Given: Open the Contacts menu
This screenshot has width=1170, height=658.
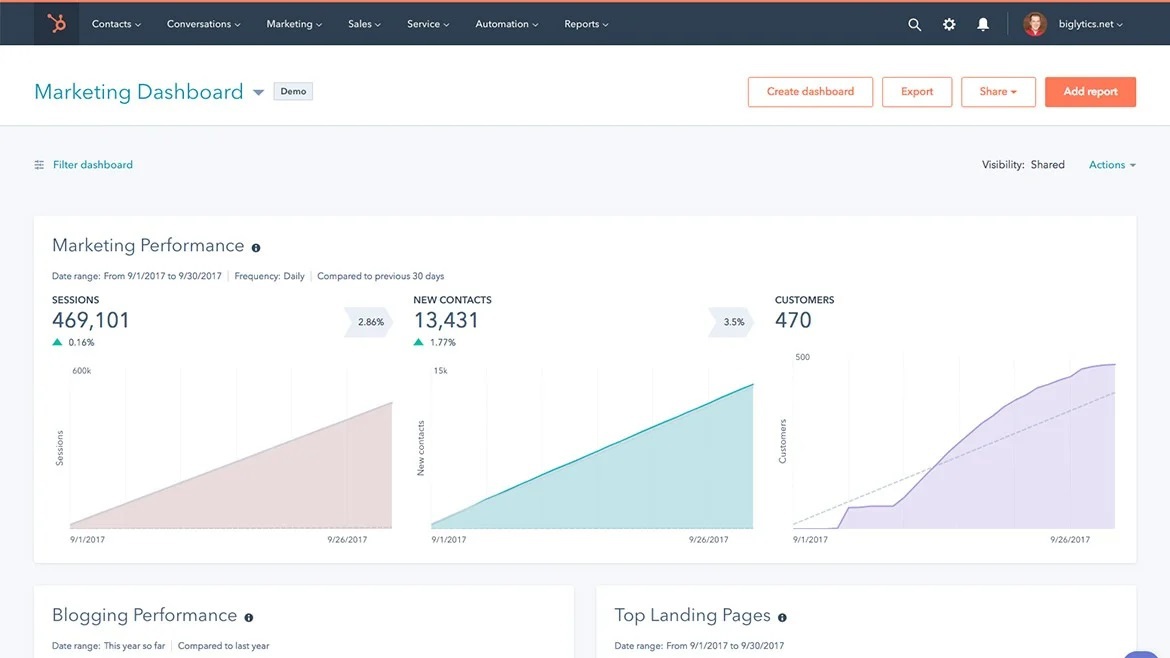Looking at the screenshot, I should (115, 23).
